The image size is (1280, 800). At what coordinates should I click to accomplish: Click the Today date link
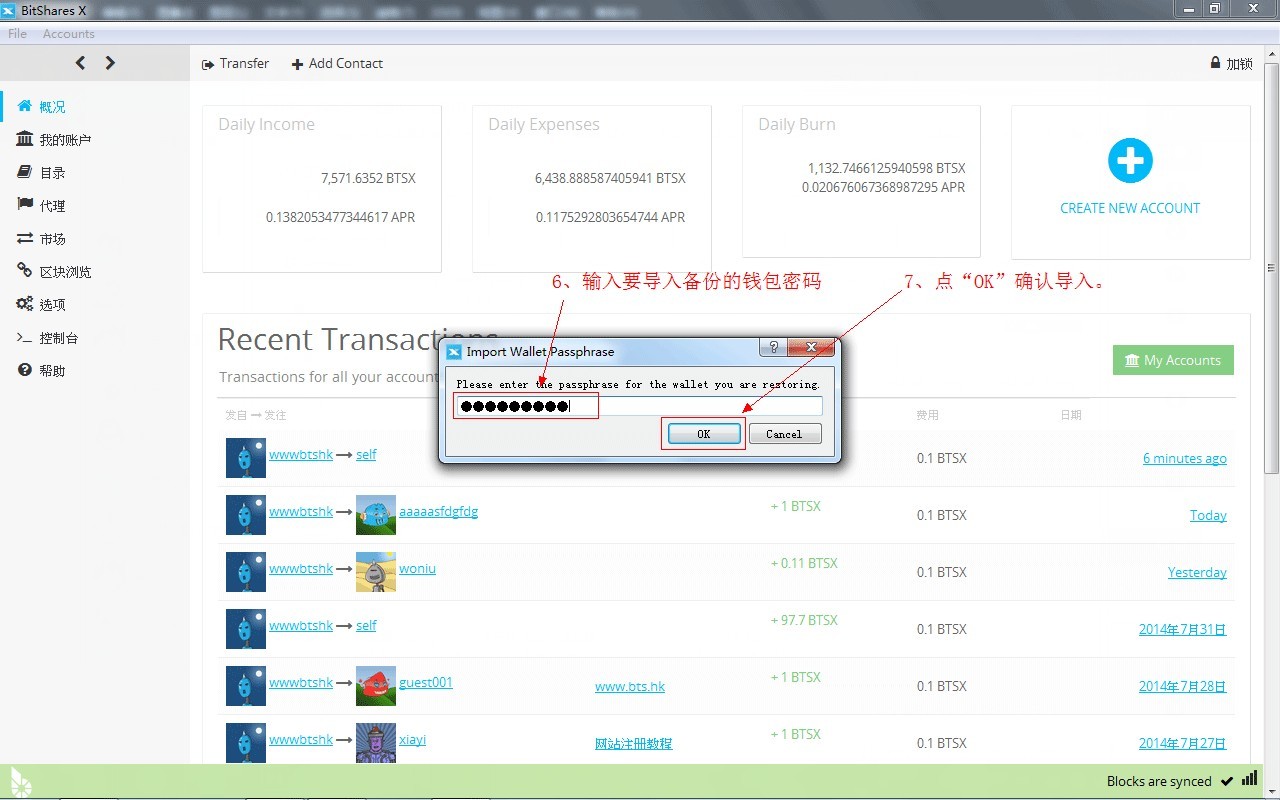pyautogui.click(x=1208, y=515)
